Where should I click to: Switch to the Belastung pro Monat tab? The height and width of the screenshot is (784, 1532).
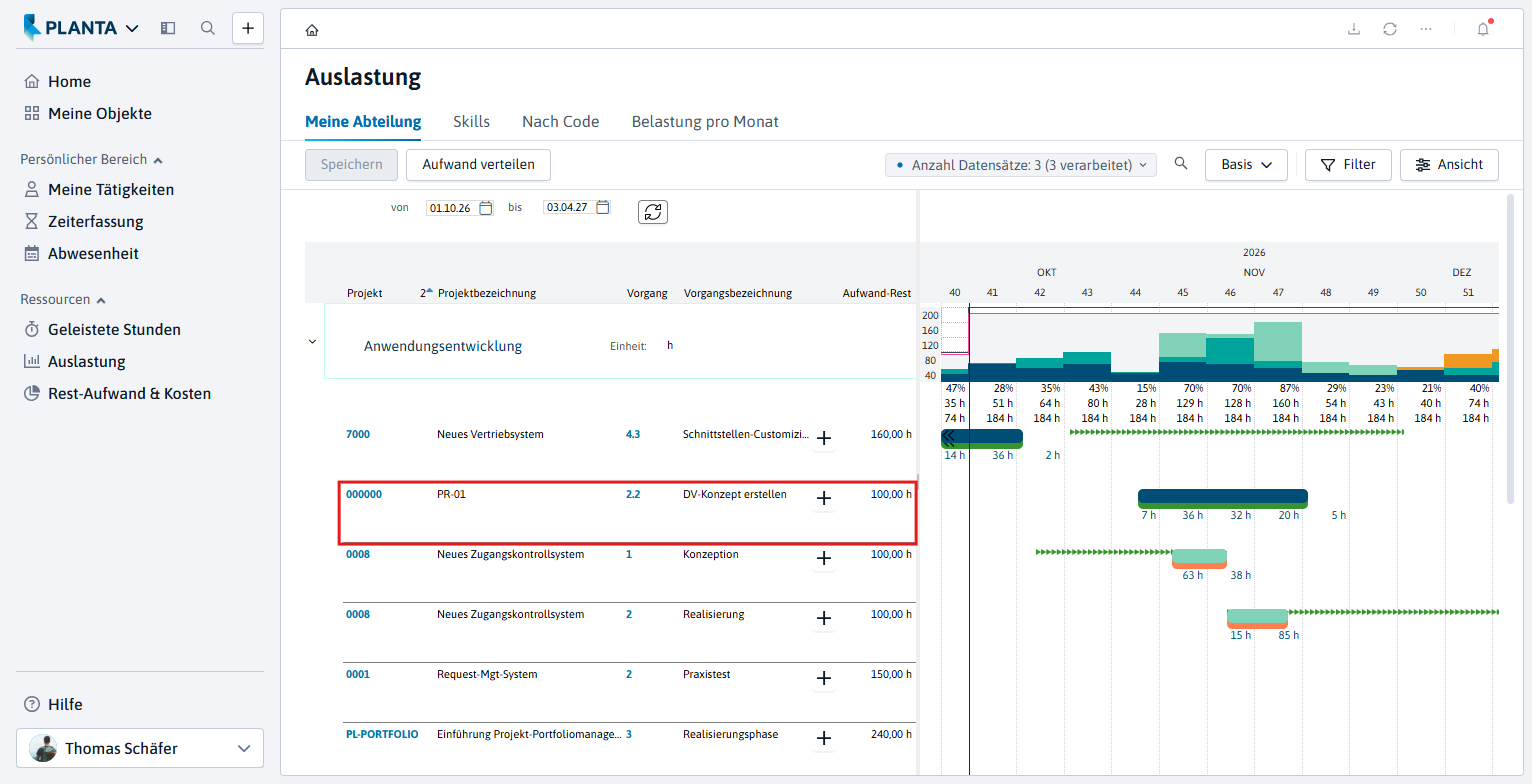pyautogui.click(x=705, y=122)
